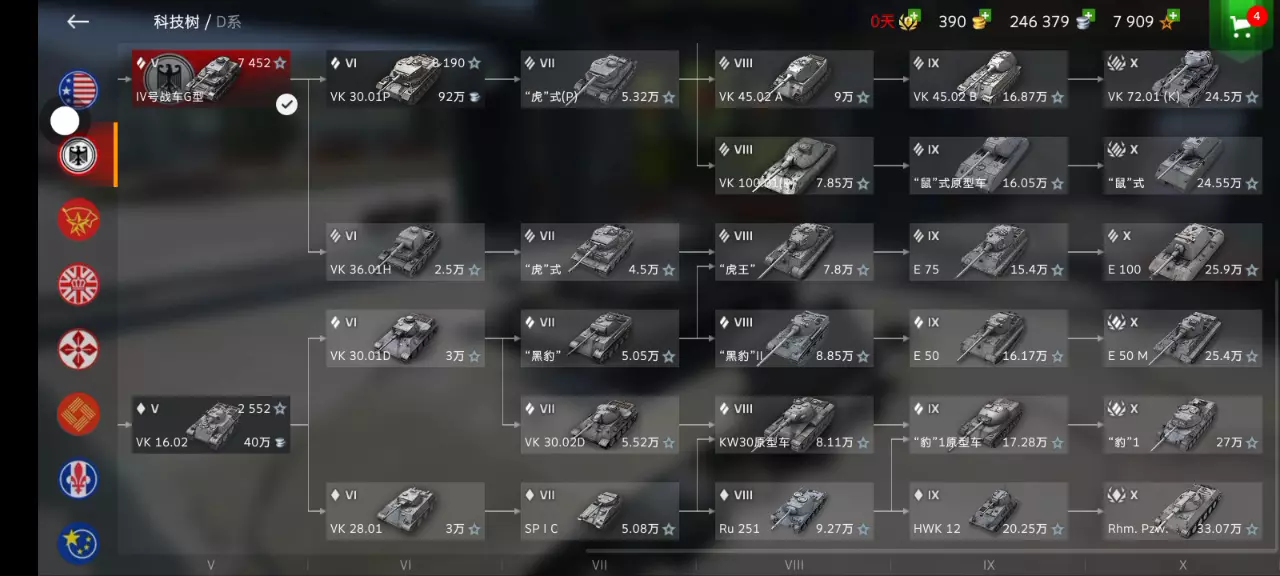The height and width of the screenshot is (576, 1280).
Task: Go back using the arrow icon
Action: (78, 21)
